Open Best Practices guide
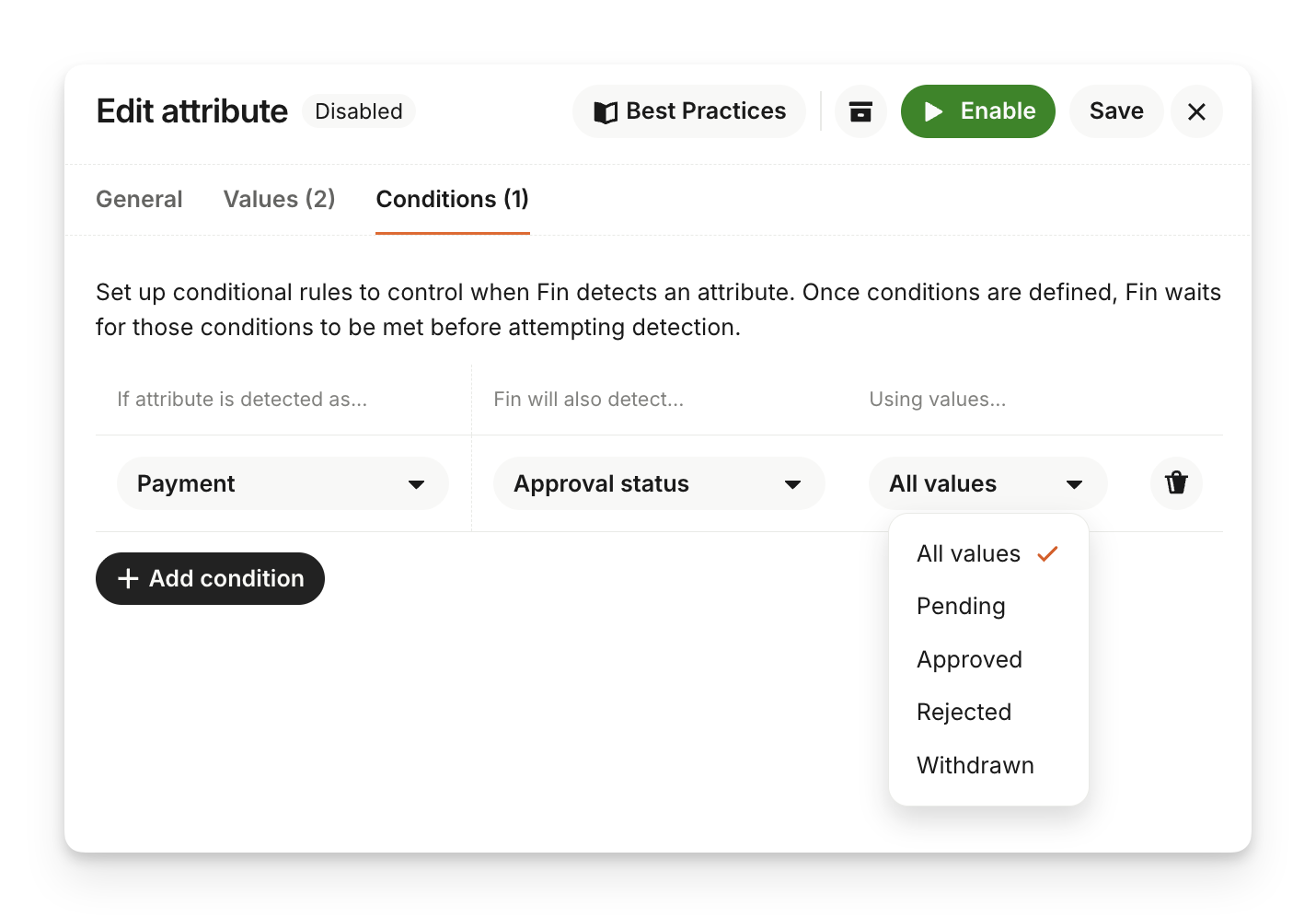This screenshot has width=1316, height=917. click(x=689, y=111)
